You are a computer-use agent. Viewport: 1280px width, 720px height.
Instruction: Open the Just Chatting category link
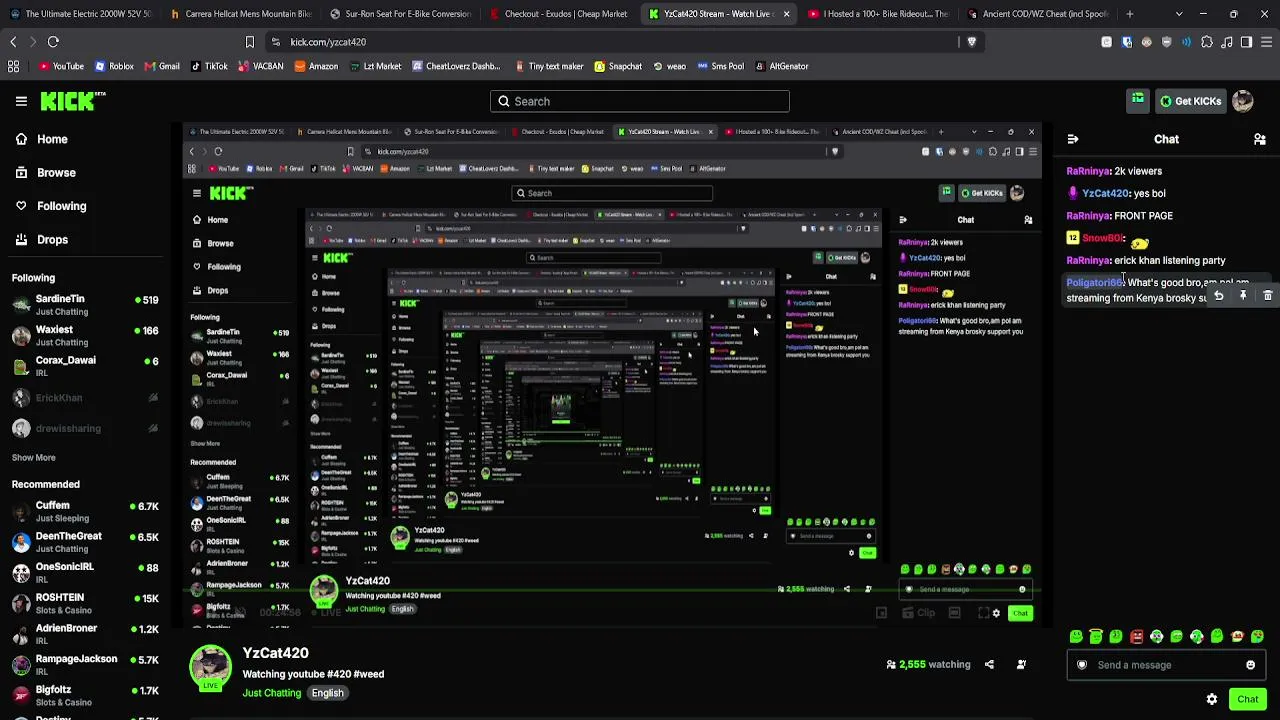click(x=272, y=693)
